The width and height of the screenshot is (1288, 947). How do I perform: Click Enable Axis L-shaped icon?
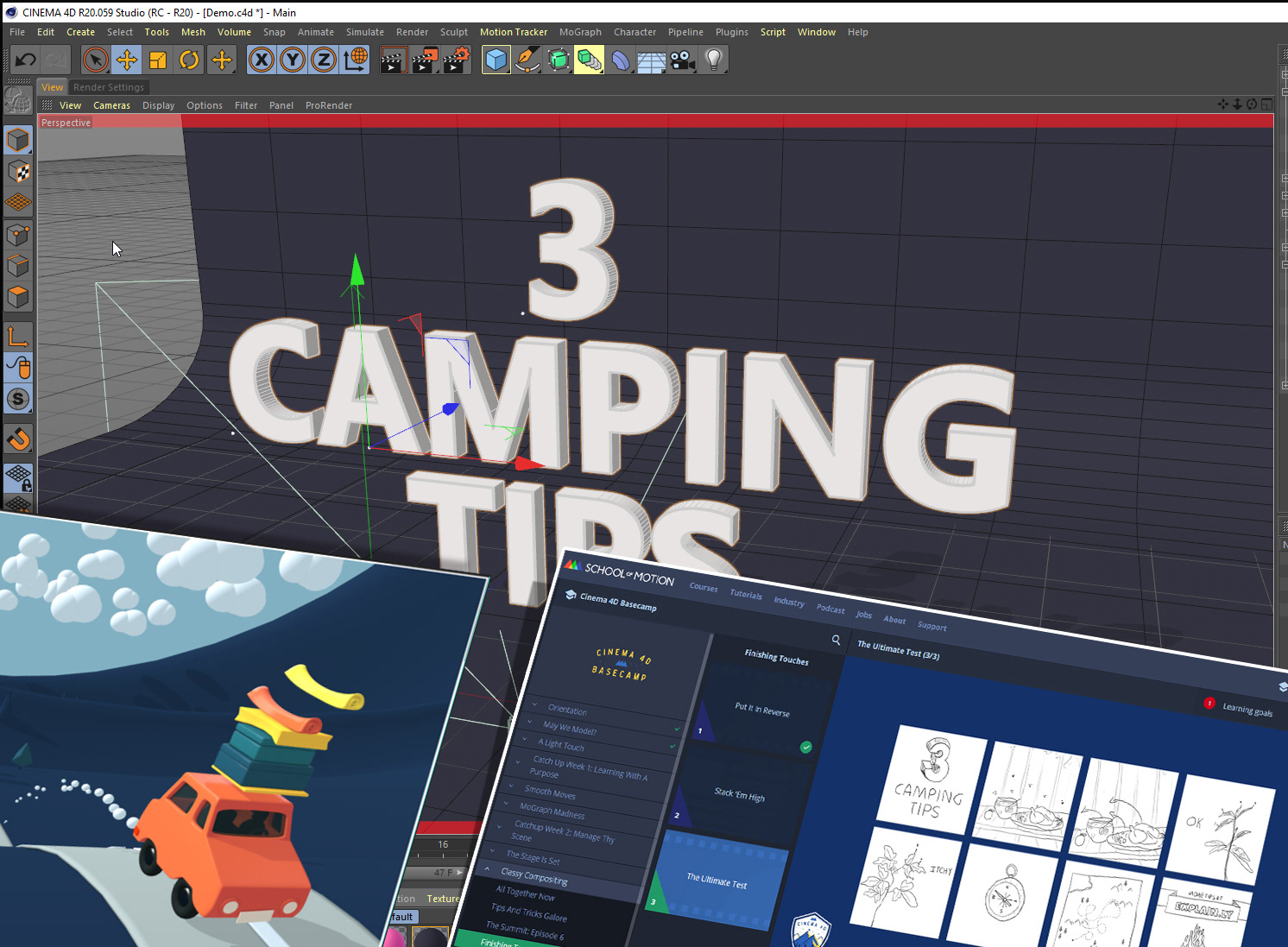tap(18, 337)
